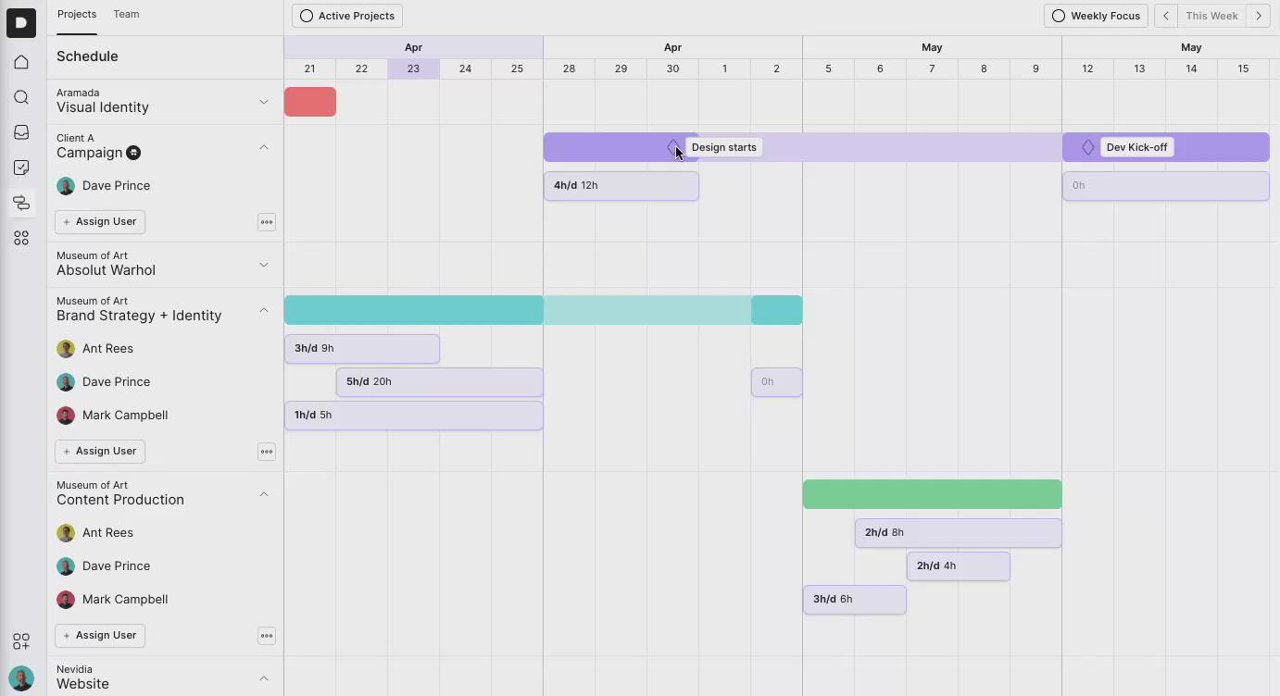Image resolution: width=1280 pixels, height=696 pixels.
Task: Click Assign User under Content Production
Action: point(100,636)
